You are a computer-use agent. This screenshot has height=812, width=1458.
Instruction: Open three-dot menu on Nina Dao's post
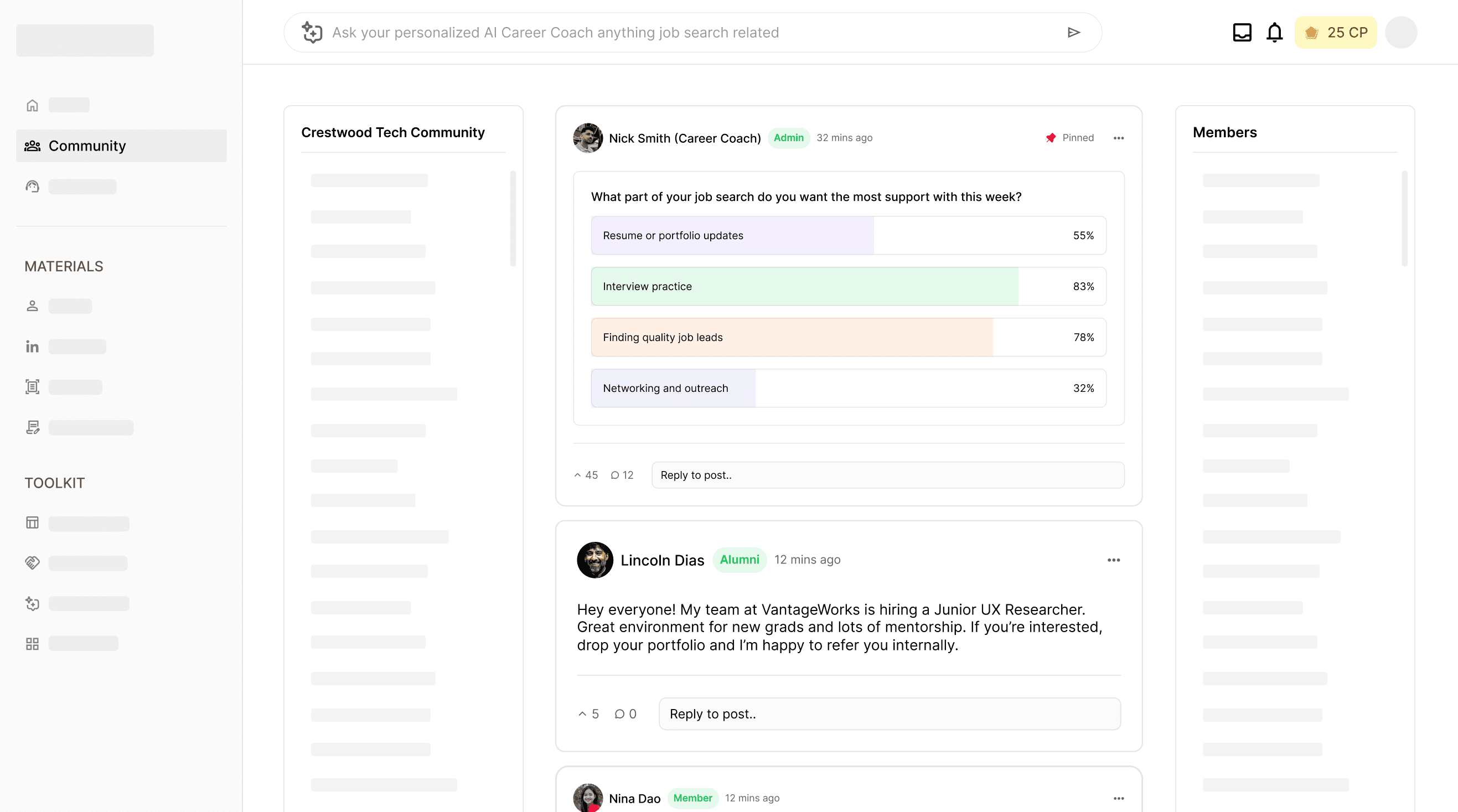(x=1118, y=798)
